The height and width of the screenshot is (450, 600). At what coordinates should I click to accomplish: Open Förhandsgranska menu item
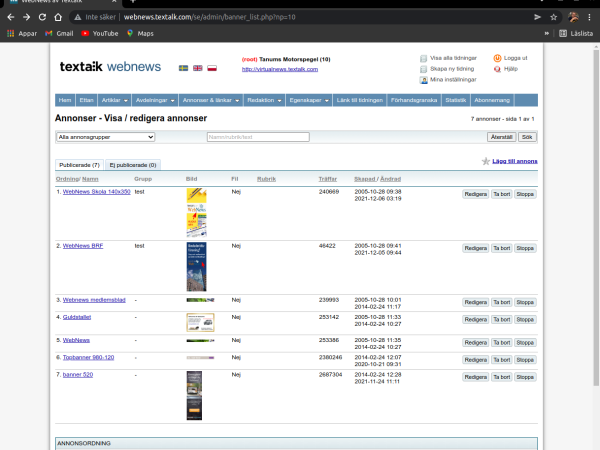click(x=414, y=100)
